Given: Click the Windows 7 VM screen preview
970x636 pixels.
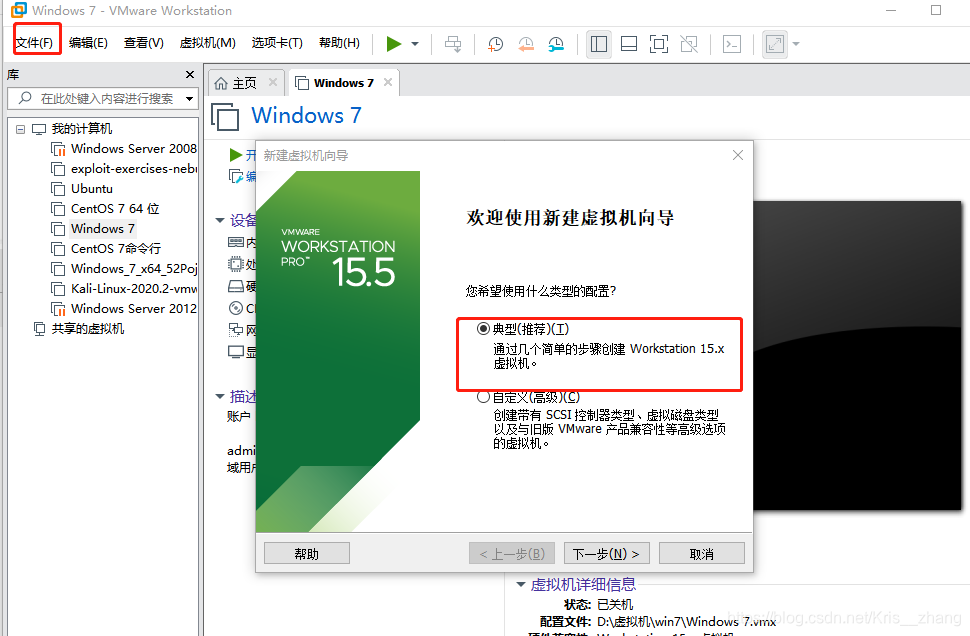Looking at the screenshot, I should pos(857,356).
